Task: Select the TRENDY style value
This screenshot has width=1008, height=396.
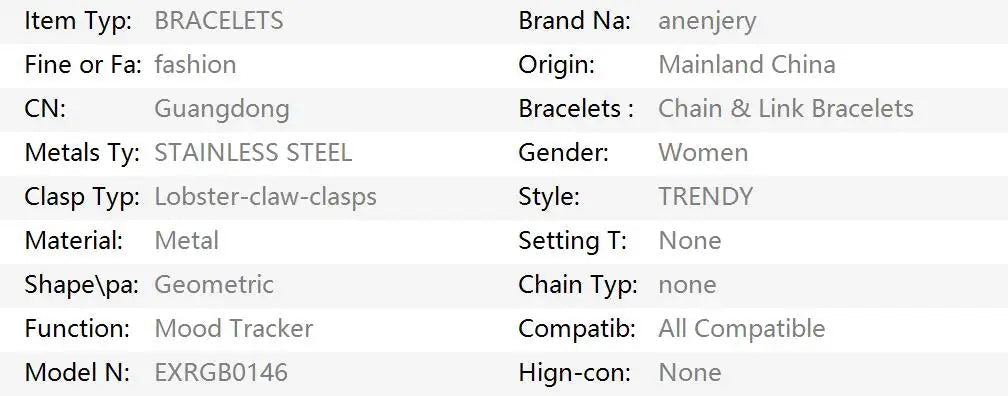Action: point(705,196)
